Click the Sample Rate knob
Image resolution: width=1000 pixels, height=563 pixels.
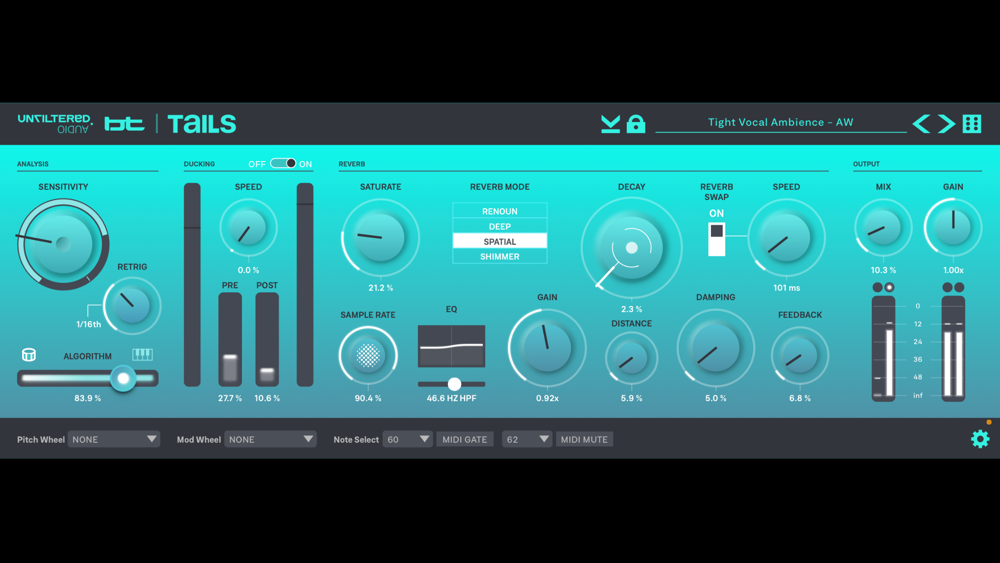point(368,355)
